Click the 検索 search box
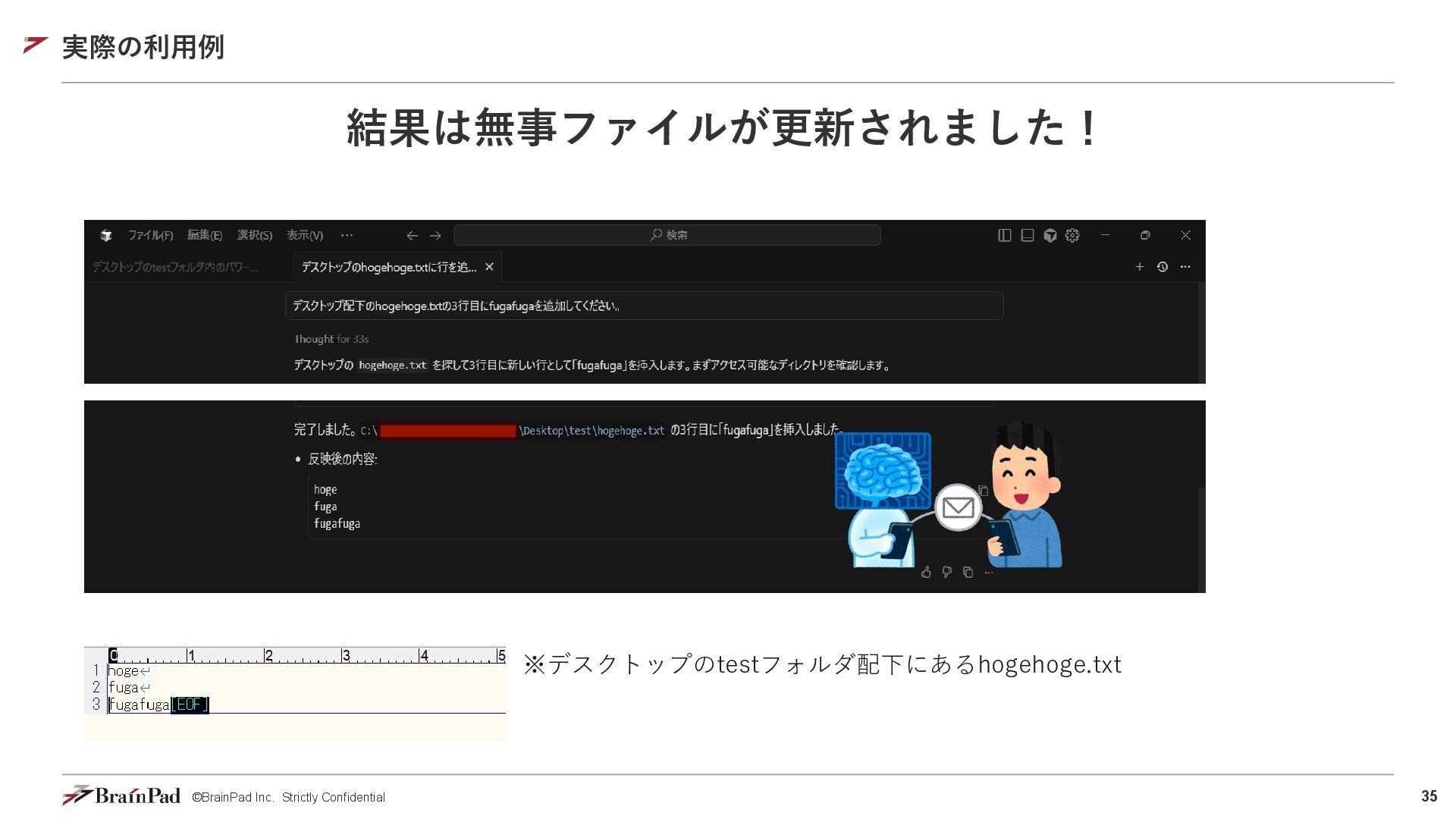Screen dimensions: 1456x819 click(667, 235)
